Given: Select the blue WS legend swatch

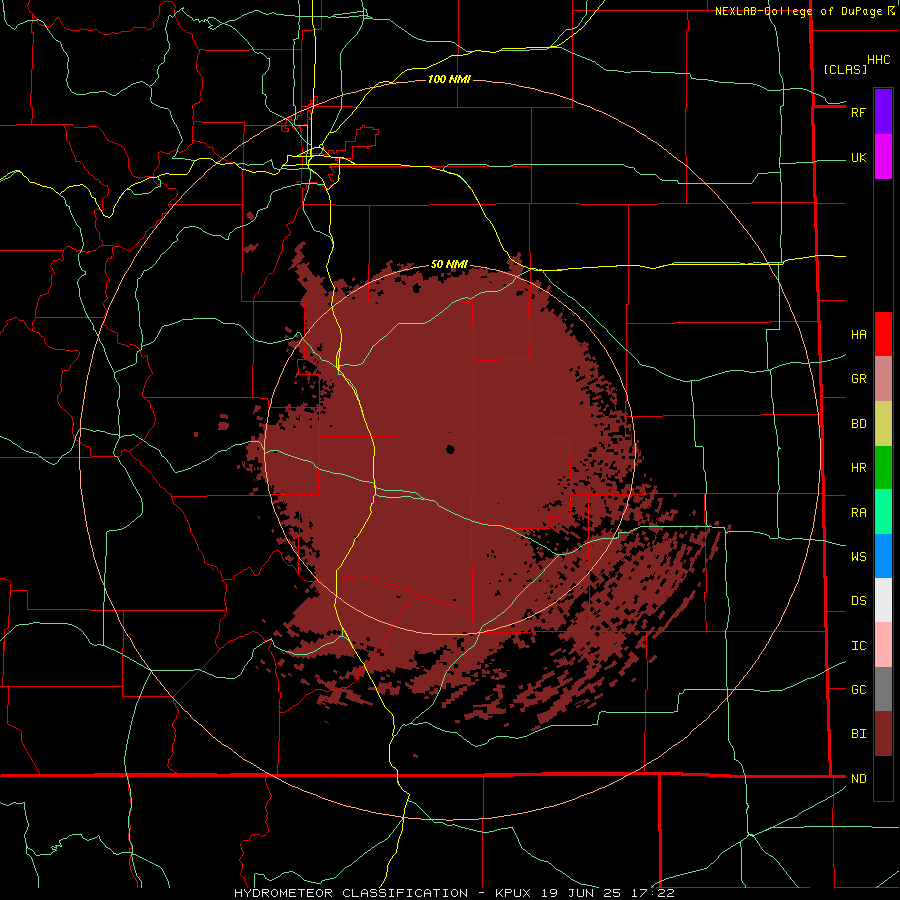Looking at the screenshot, I should [883, 556].
